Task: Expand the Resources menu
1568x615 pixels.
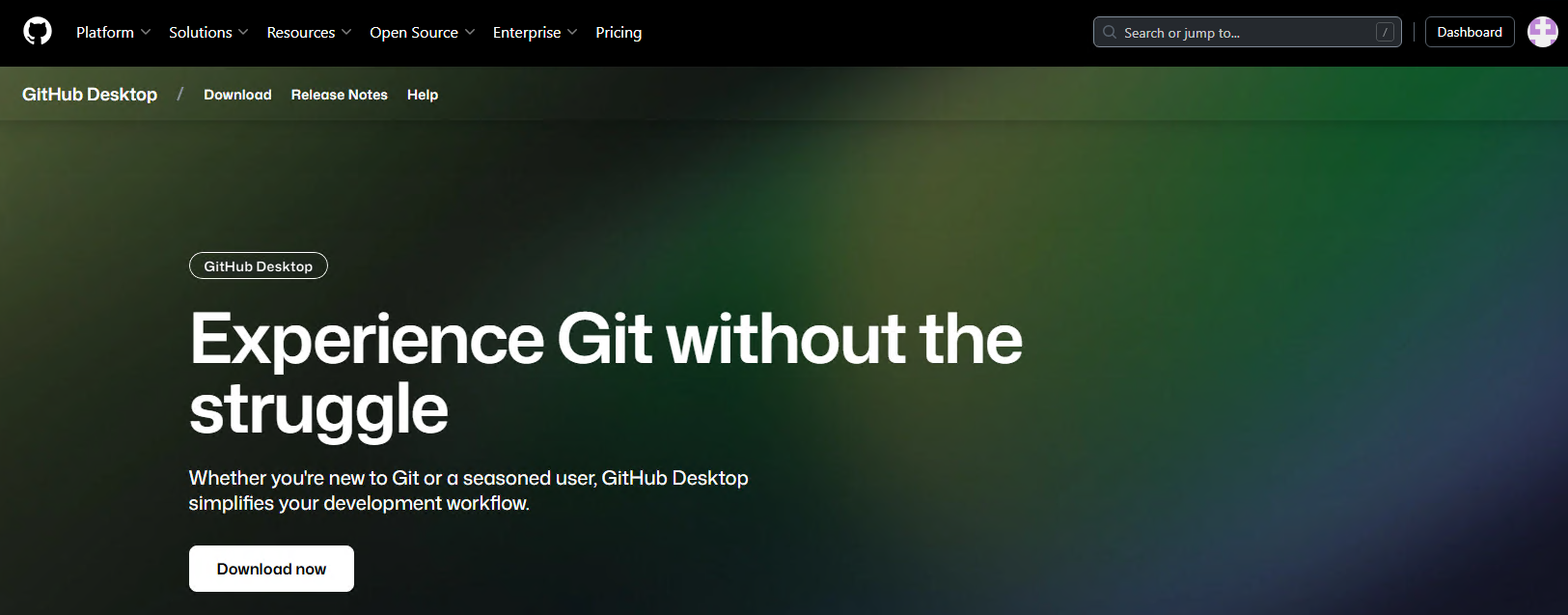Action: (309, 32)
